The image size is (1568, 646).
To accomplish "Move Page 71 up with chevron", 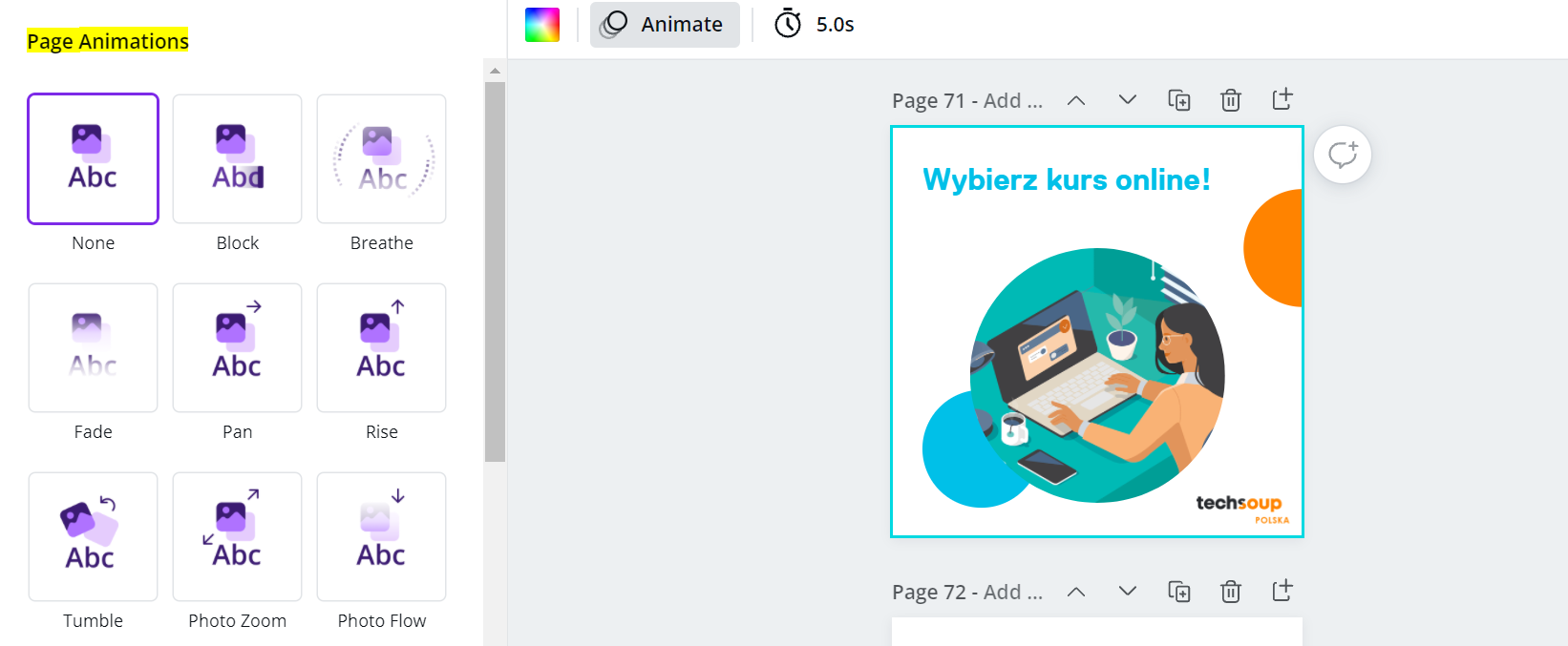I will (x=1076, y=100).
